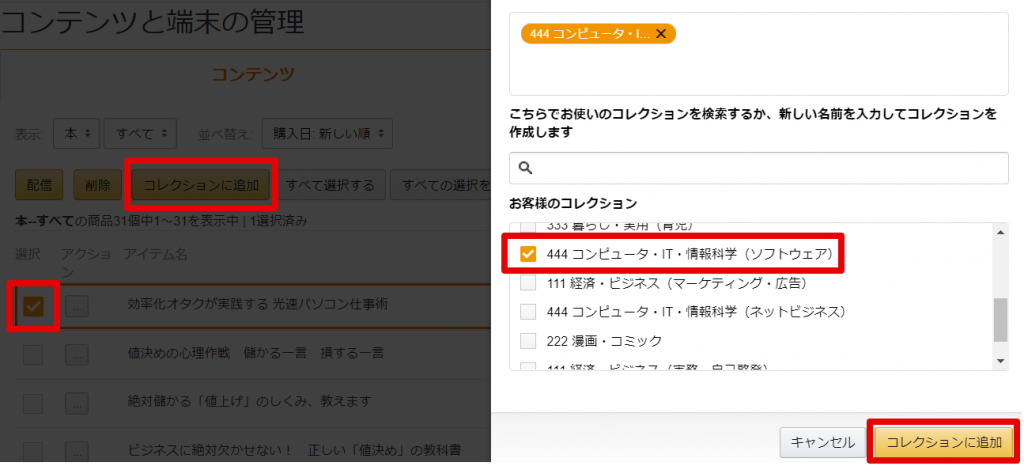This screenshot has width=1024, height=466.
Task: Click the title ビジネスに絶対欠かせない！ 正しい「値決め」の教科書
Action: [295, 450]
